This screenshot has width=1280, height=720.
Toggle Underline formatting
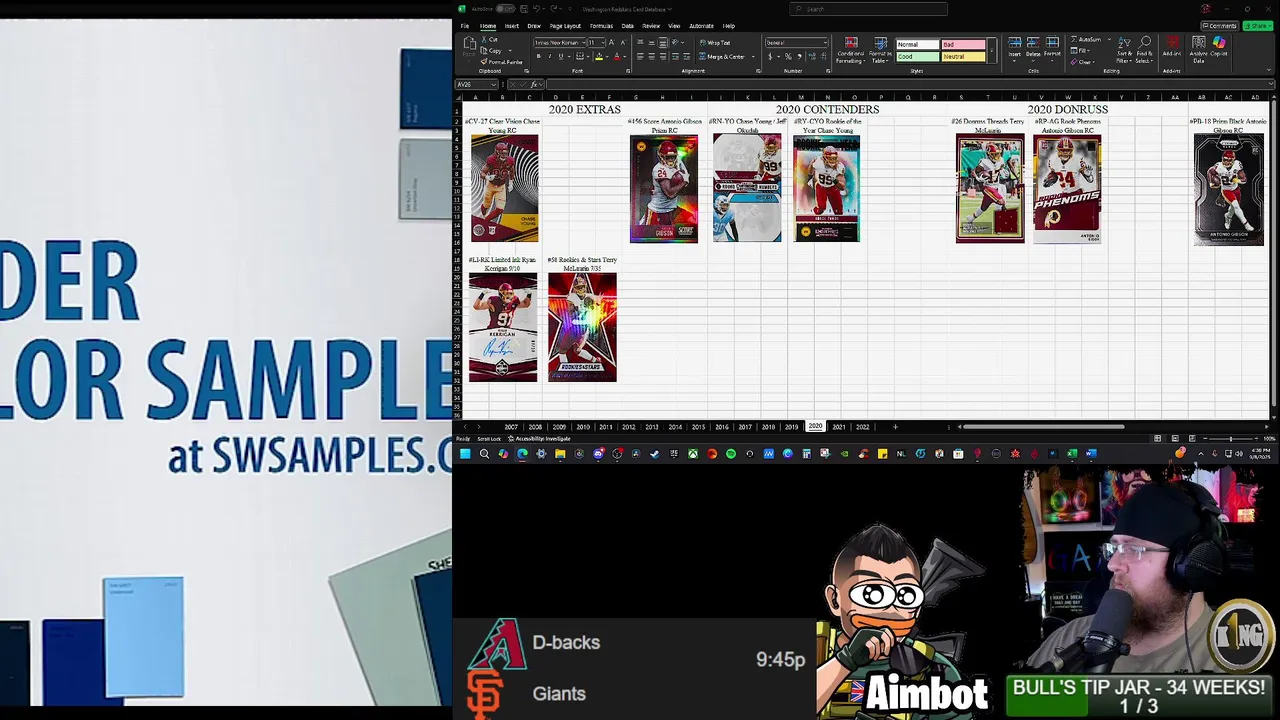coord(561,57)
